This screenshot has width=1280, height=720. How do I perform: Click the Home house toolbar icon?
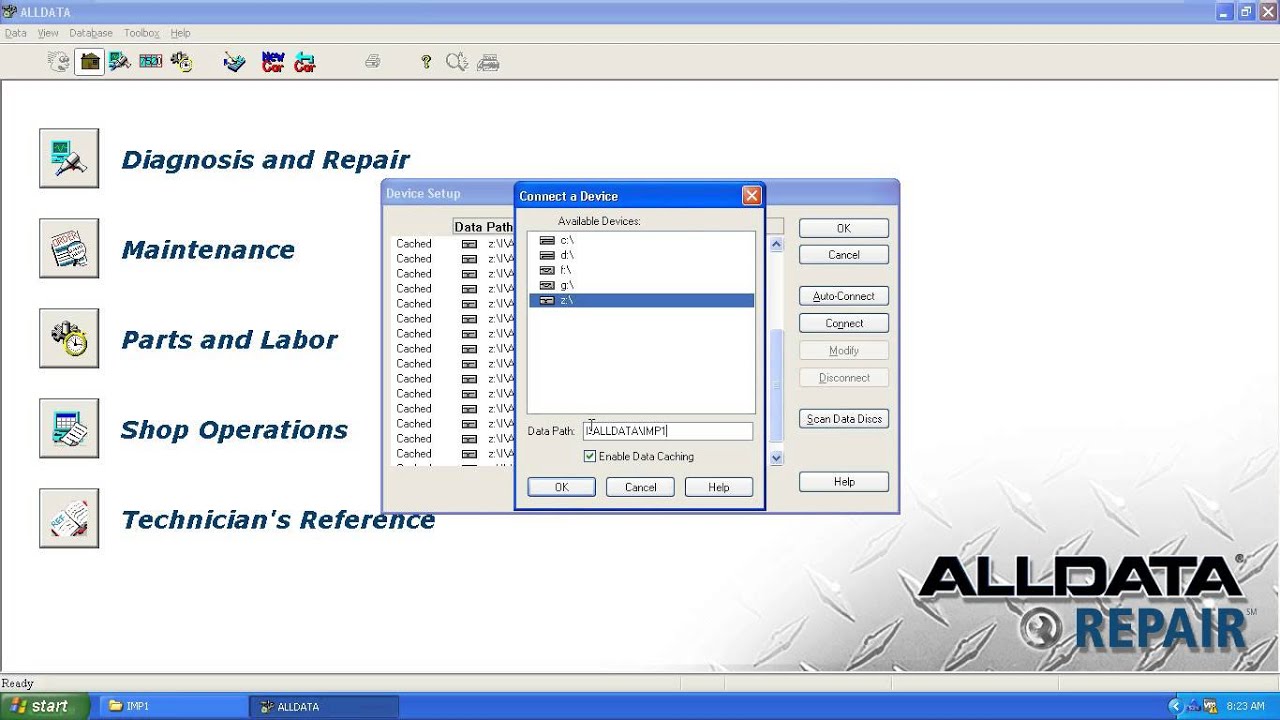(x=90, y=62)
